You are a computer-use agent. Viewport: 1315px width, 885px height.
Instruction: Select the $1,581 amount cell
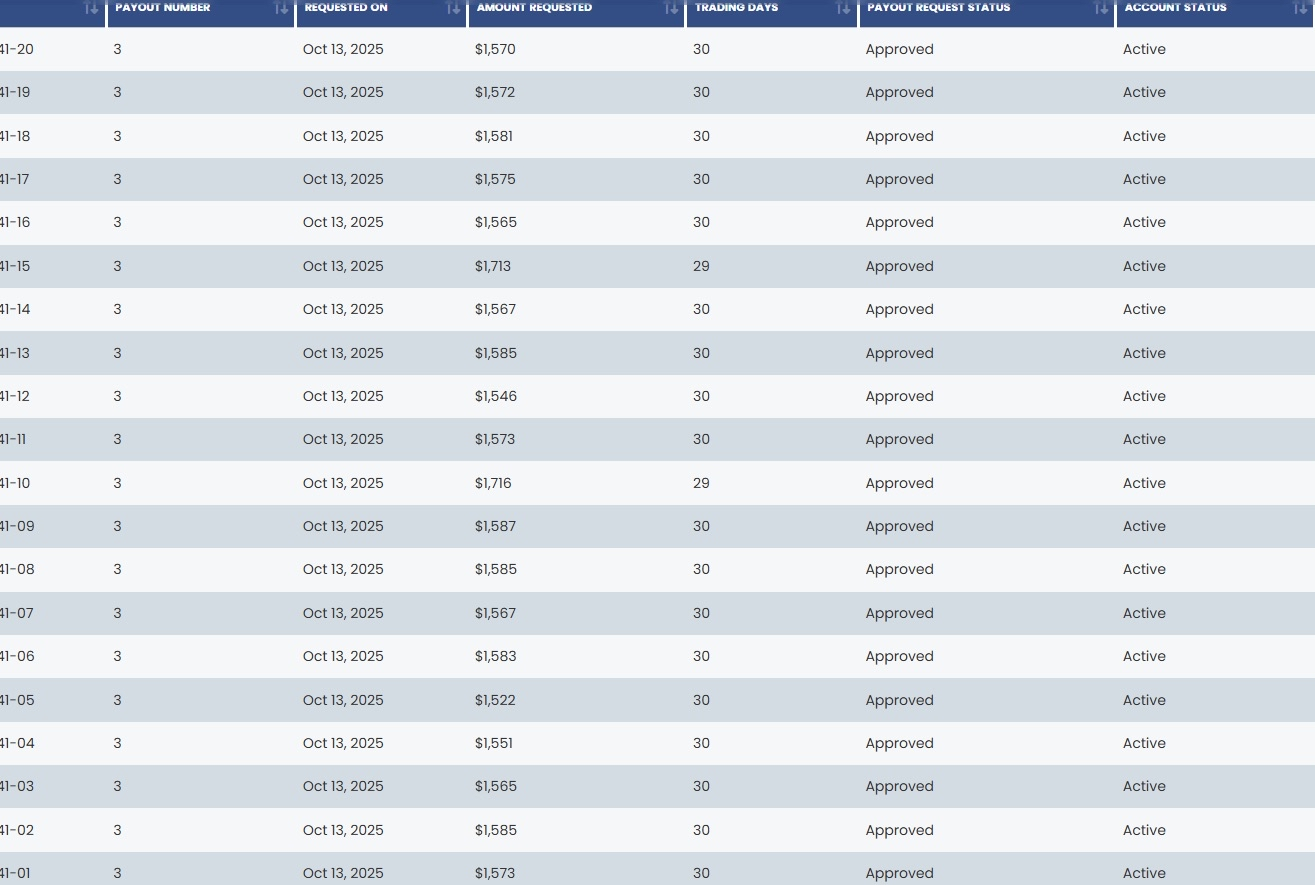(494, 136)
